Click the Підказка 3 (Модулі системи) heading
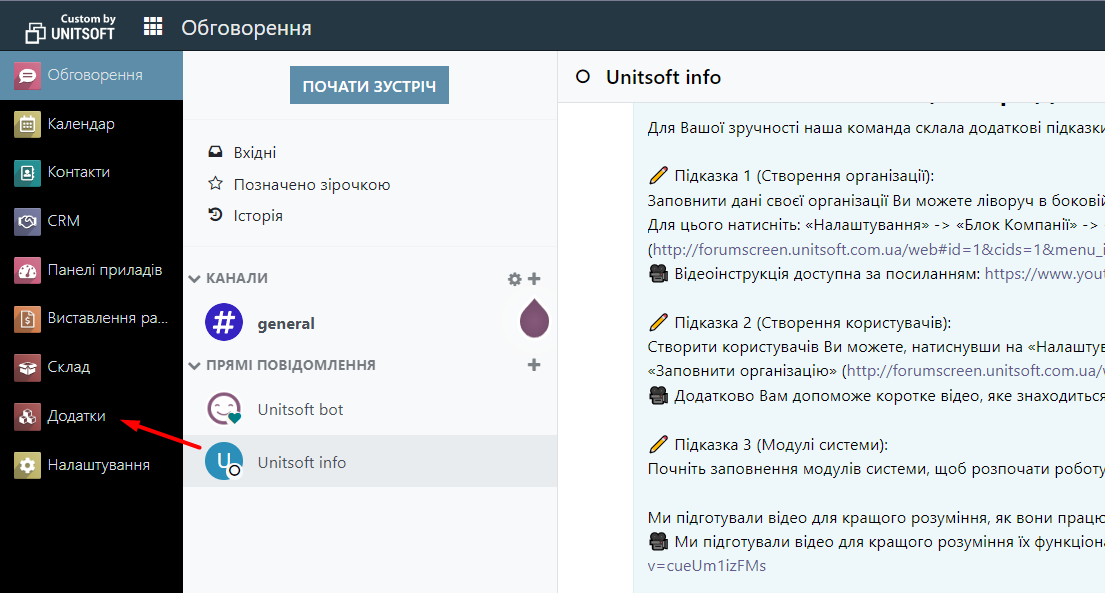Image resolution: width=1105 pixels, height=593 pixels. click(781, 444)
